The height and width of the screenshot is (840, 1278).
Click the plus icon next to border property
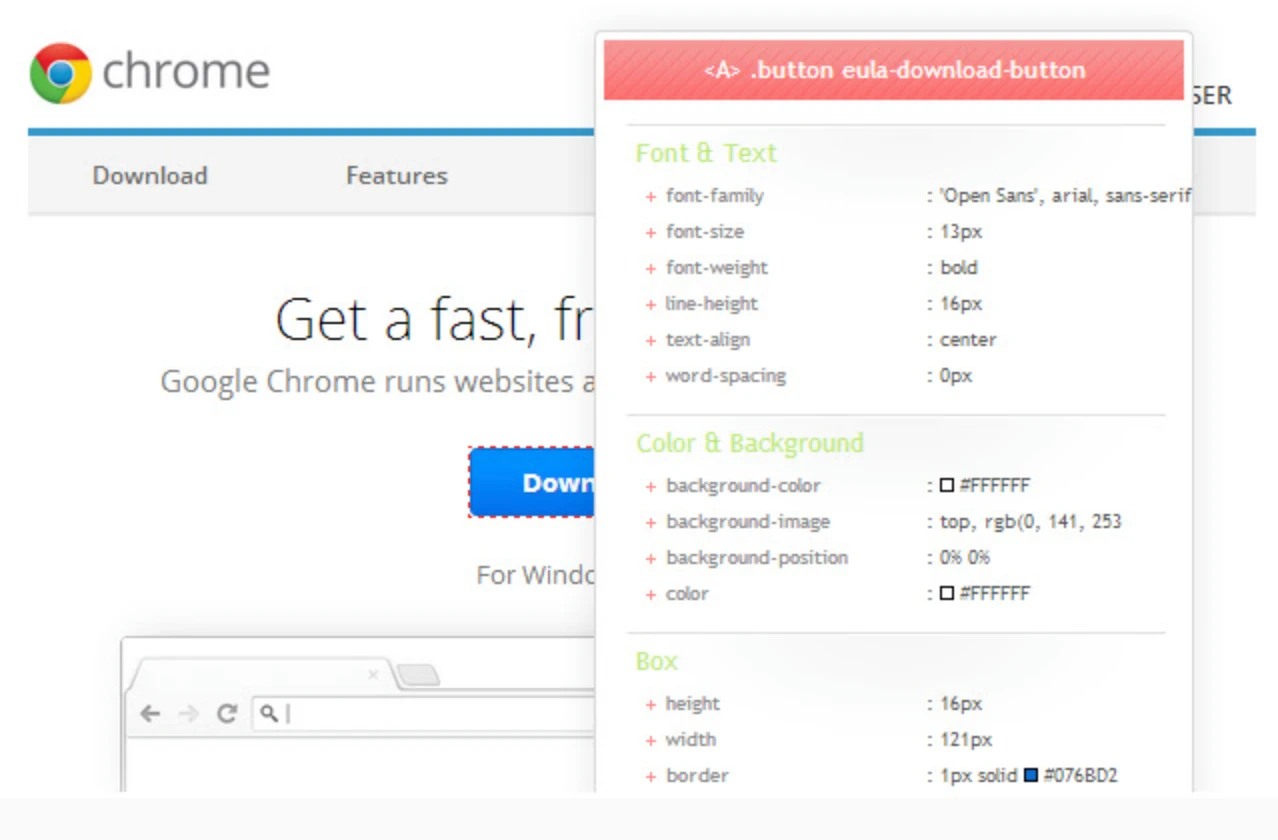point(651,776)
